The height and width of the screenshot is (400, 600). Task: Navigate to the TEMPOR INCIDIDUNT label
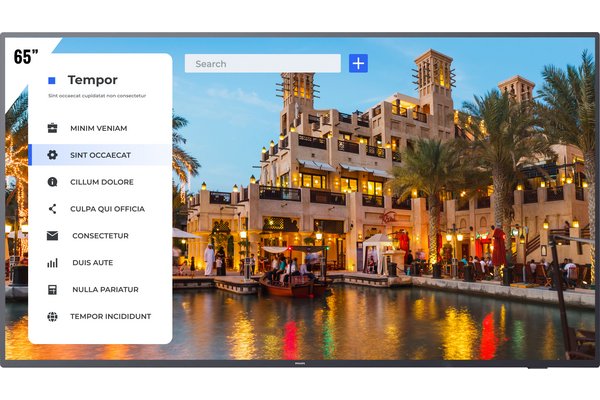point(110,317)
